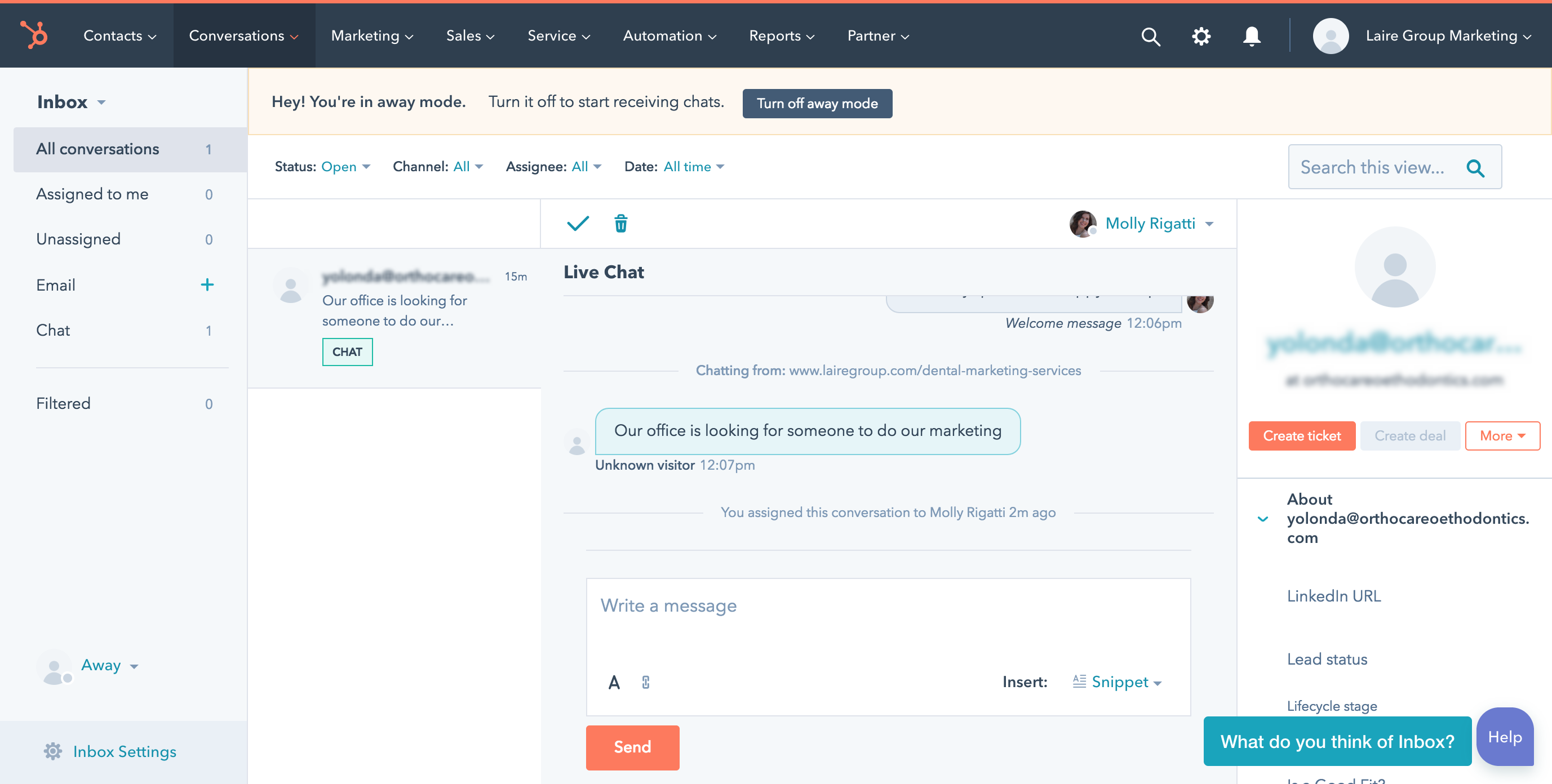Open the Reports menu
Screen dimensions: 1552x784
(782, 35)
